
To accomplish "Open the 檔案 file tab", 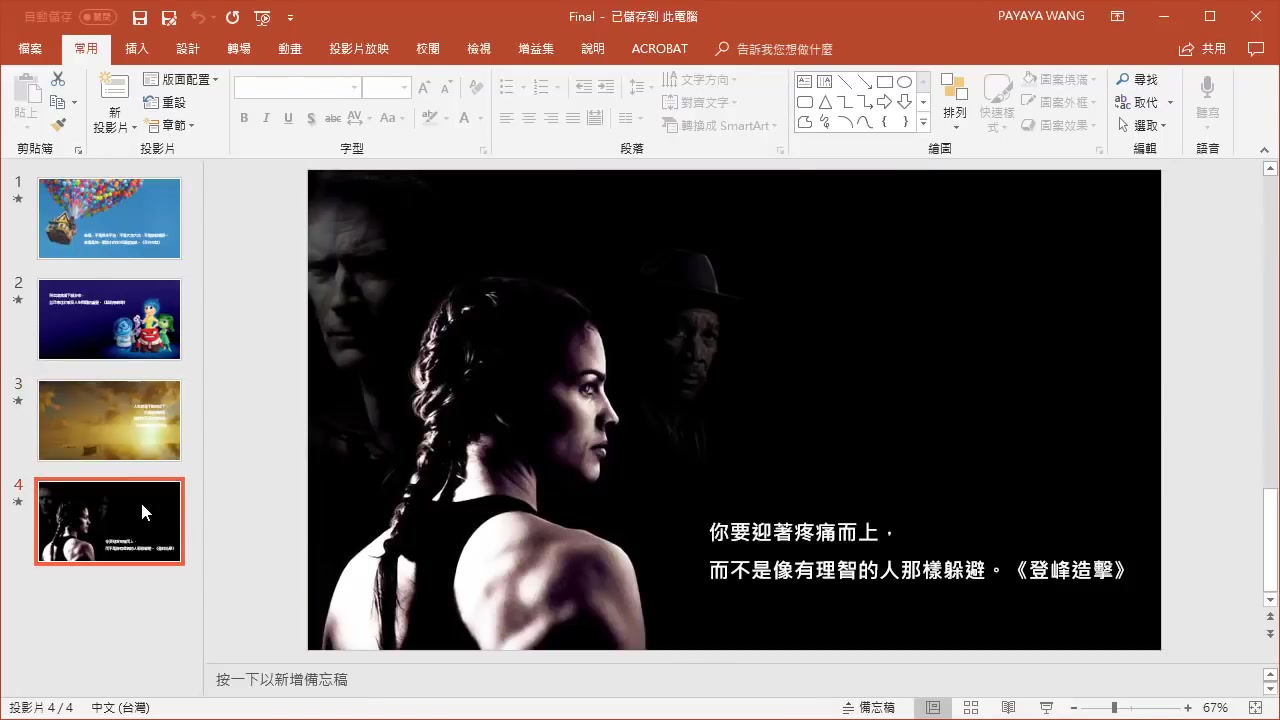I will [30, 49].
